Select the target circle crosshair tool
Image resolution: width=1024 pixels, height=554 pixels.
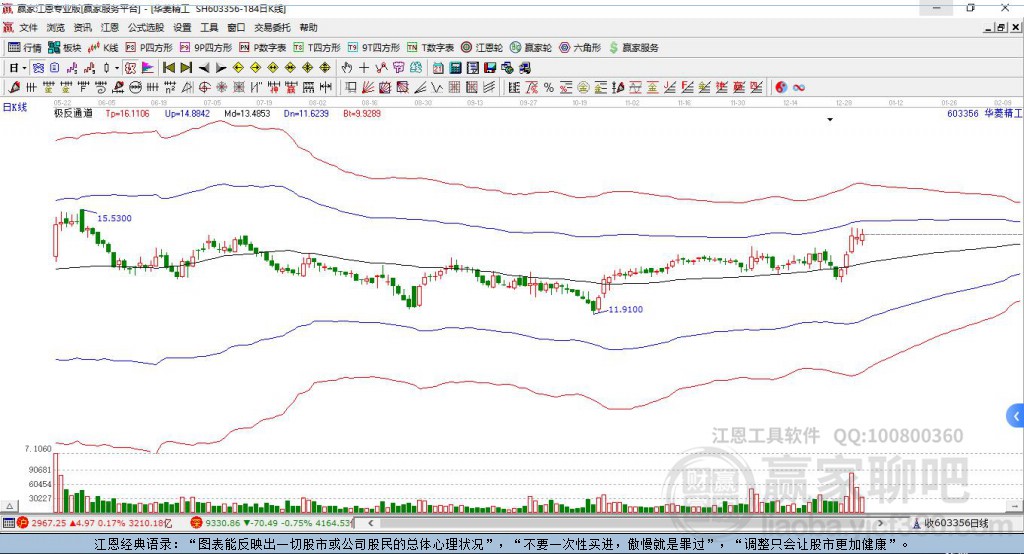click(x=204, y=88)
